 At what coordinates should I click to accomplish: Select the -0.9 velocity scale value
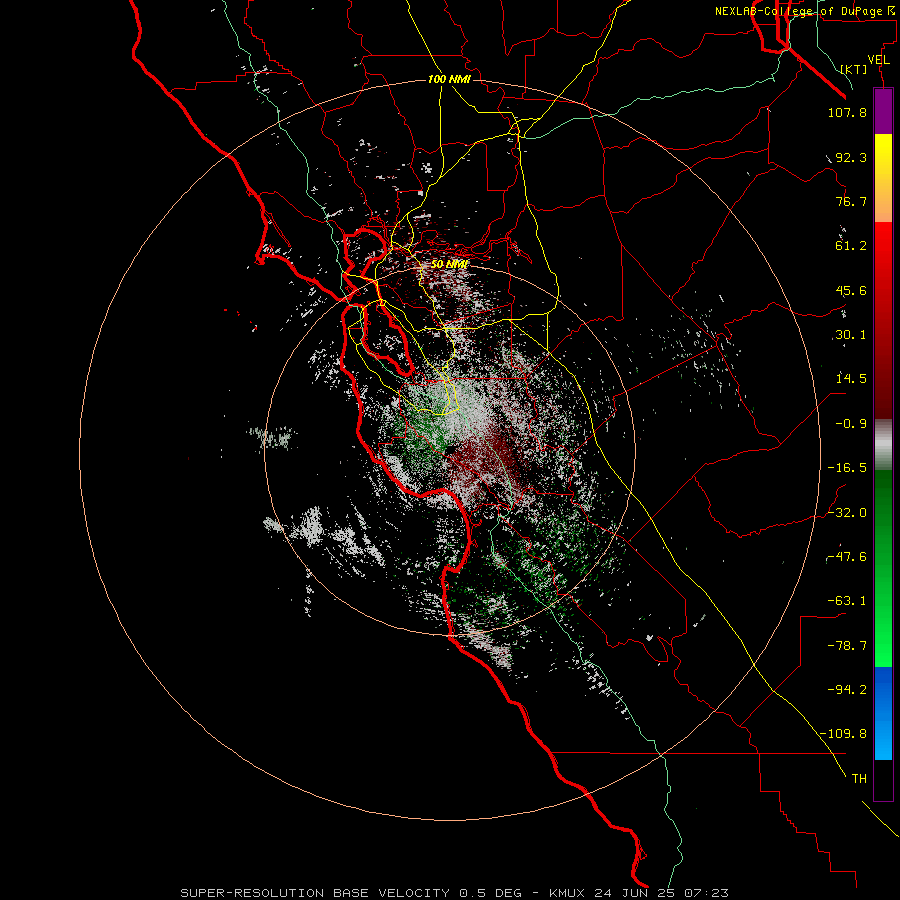pos(851,424)
